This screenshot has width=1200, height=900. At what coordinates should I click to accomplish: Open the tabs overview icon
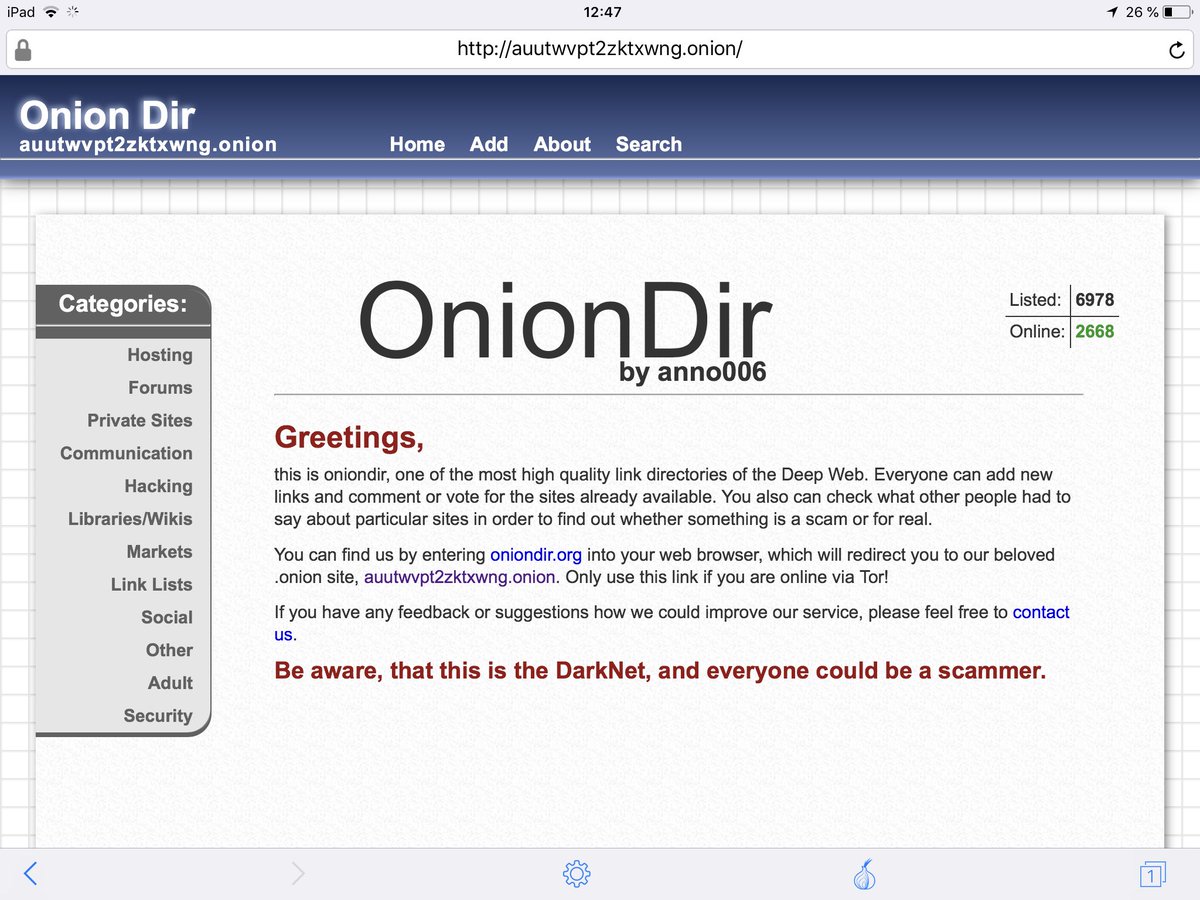1152,875
